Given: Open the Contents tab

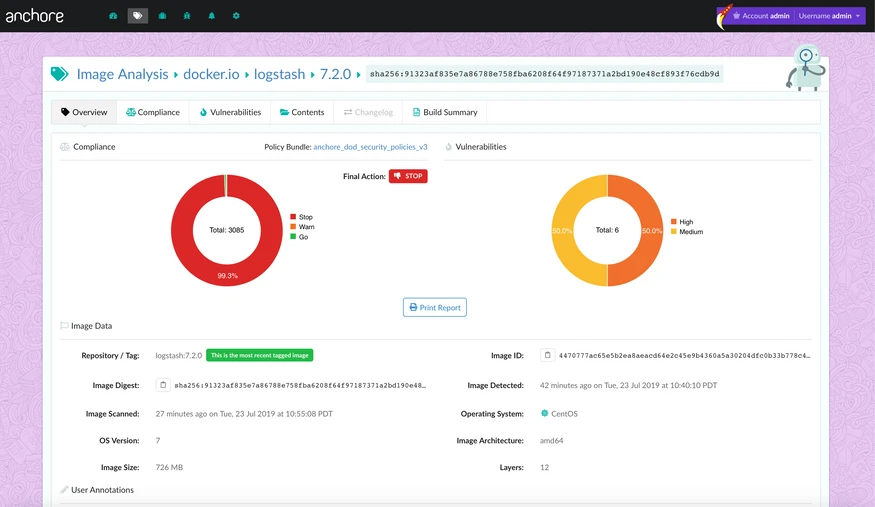Looking at the screenshot, I should pos(302,112).
